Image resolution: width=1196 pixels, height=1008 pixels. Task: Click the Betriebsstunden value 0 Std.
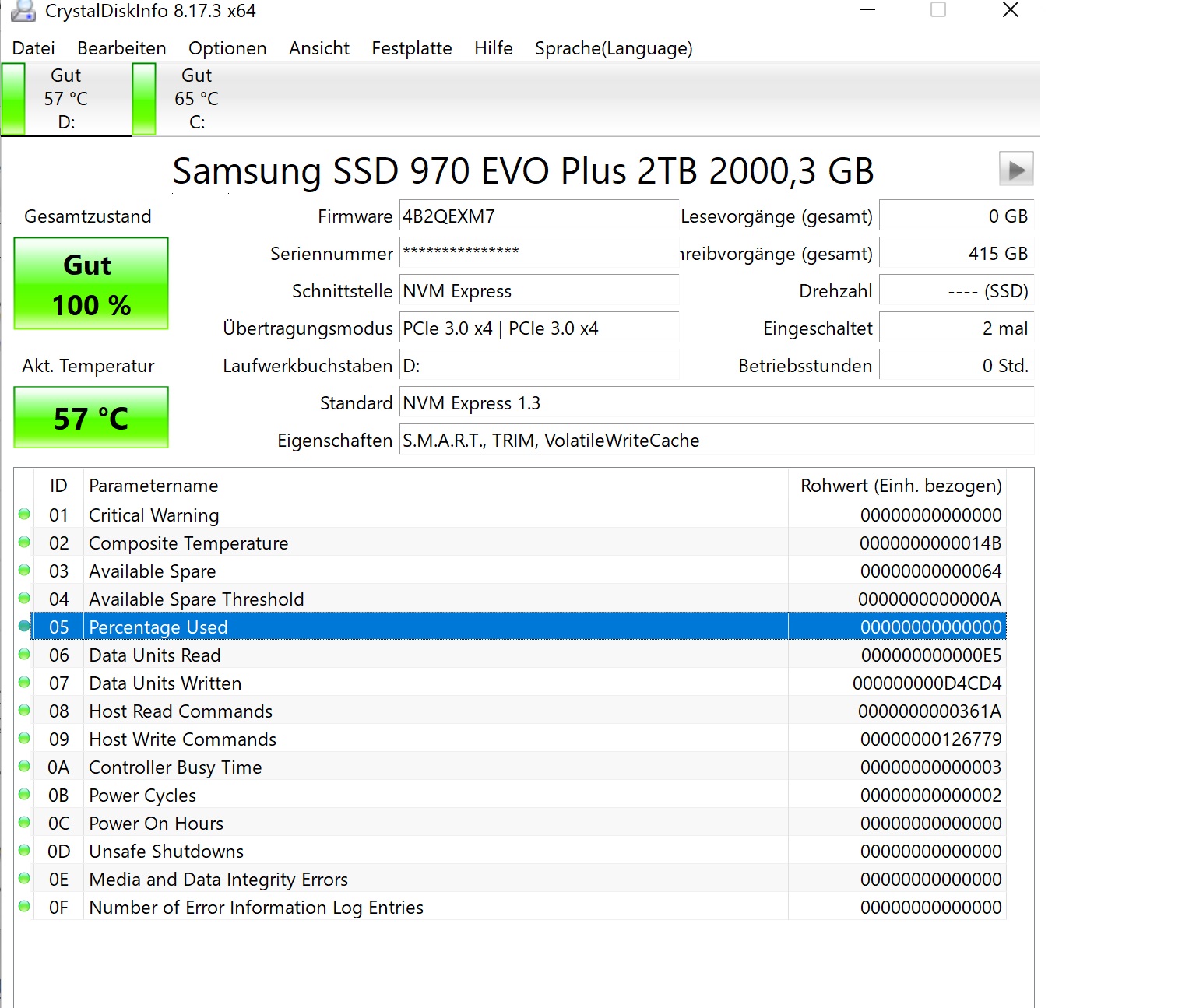coord(956,366)
